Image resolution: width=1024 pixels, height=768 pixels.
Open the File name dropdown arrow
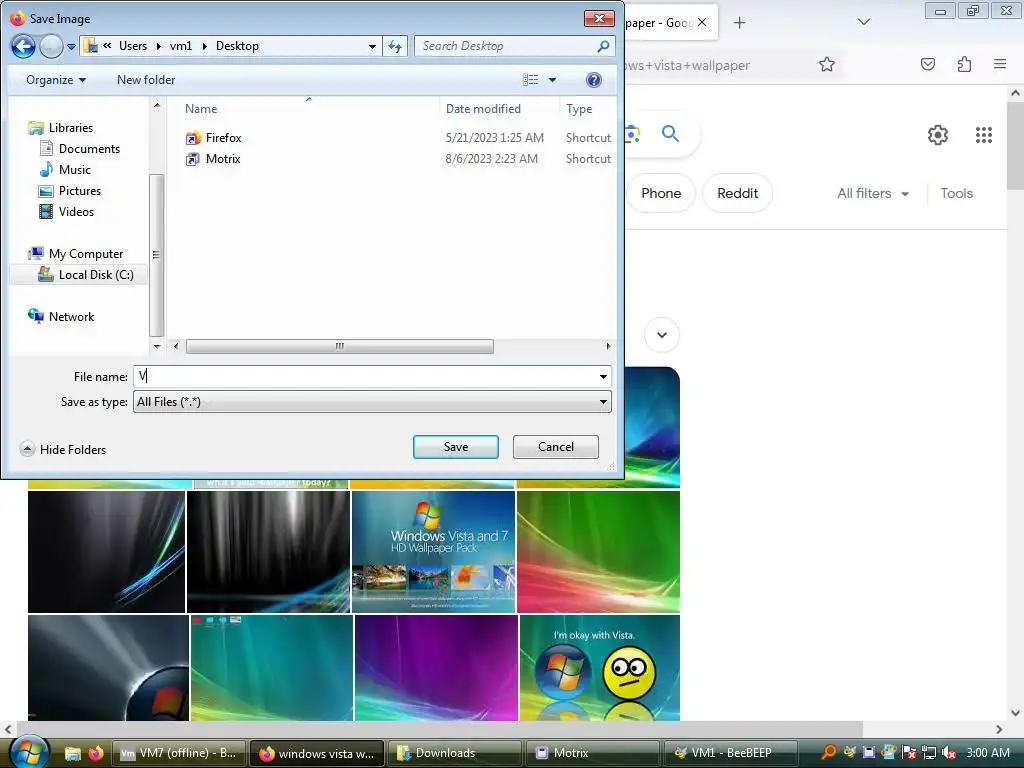pyautogui.click(x=603, y=376)
